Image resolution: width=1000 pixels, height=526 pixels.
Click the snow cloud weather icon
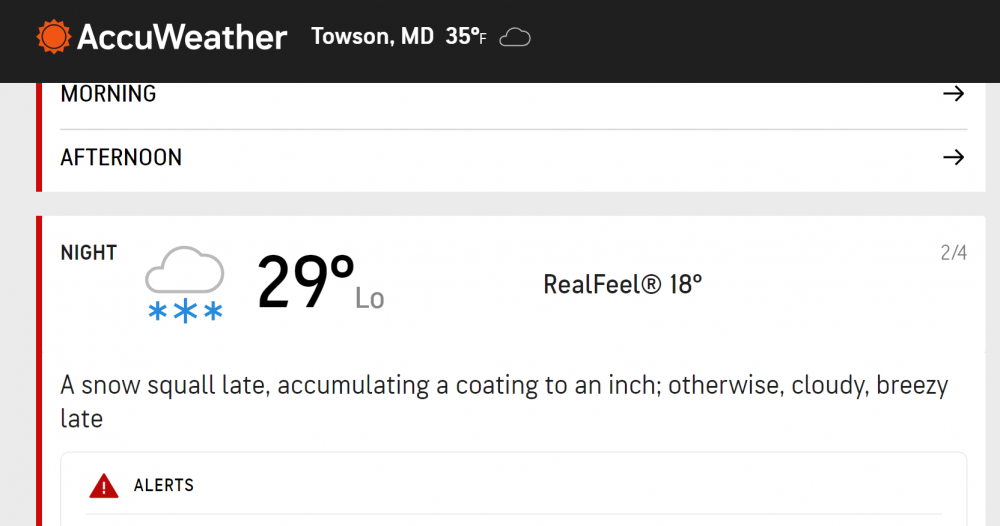185,284
